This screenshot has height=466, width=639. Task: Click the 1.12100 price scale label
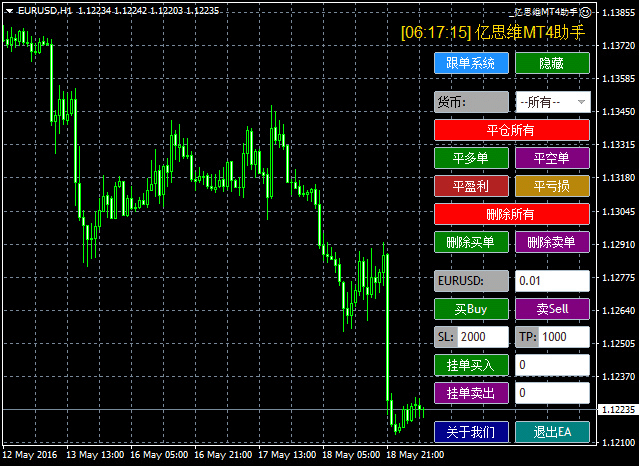coord(618,442)
